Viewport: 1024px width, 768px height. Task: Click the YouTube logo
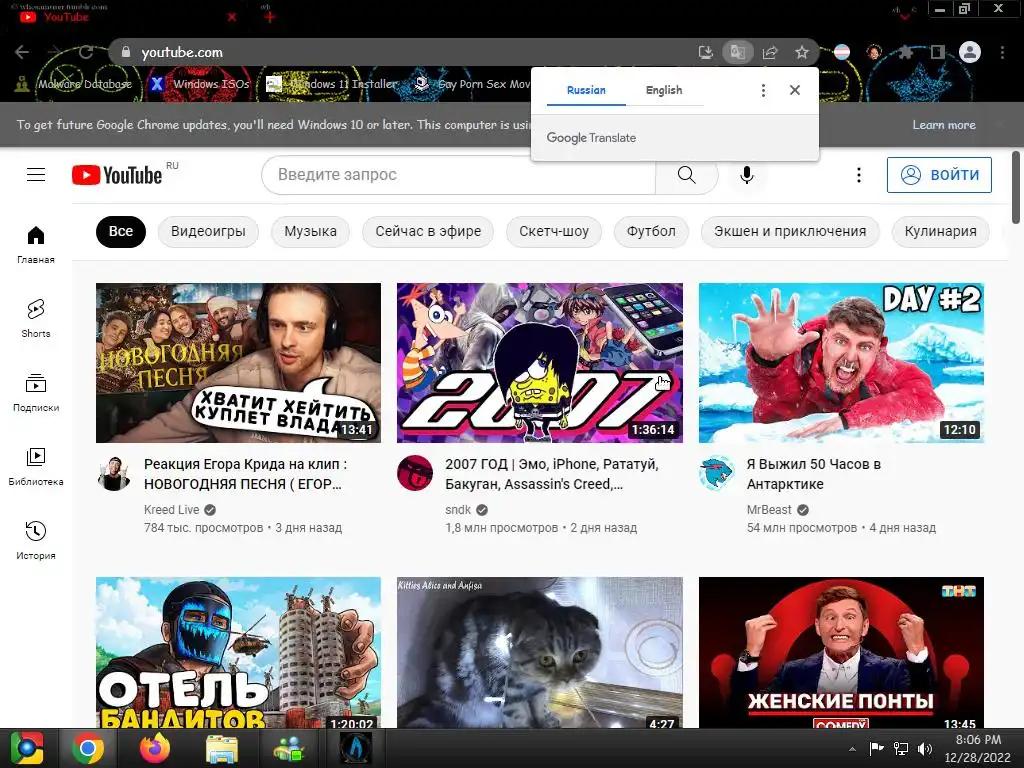tap(117, 175)
